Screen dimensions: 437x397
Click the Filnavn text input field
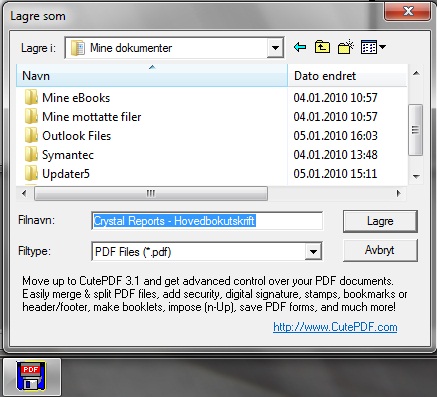tap(207, 221)
